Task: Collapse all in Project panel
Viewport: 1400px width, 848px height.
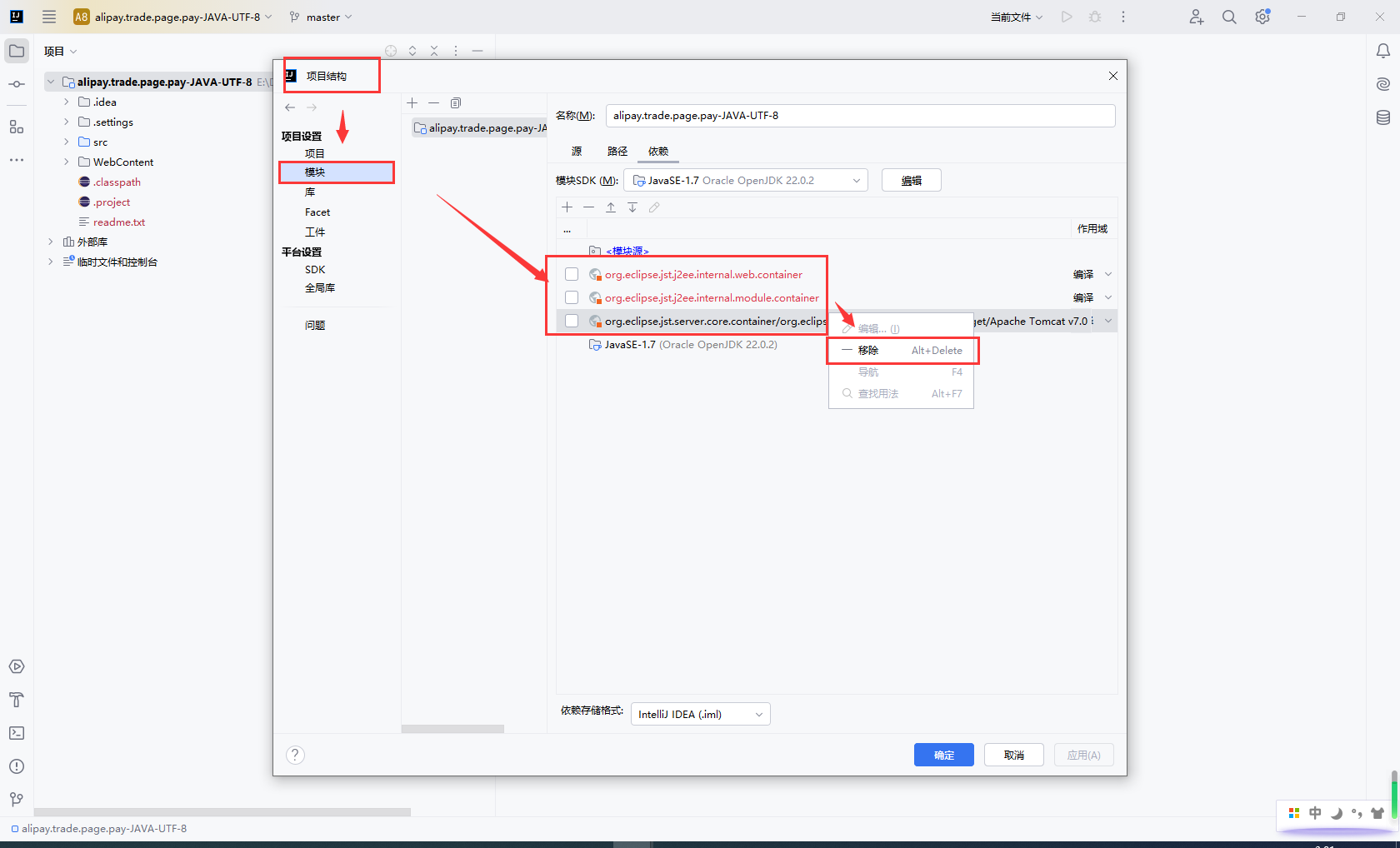Action: [x=434, y=51]
